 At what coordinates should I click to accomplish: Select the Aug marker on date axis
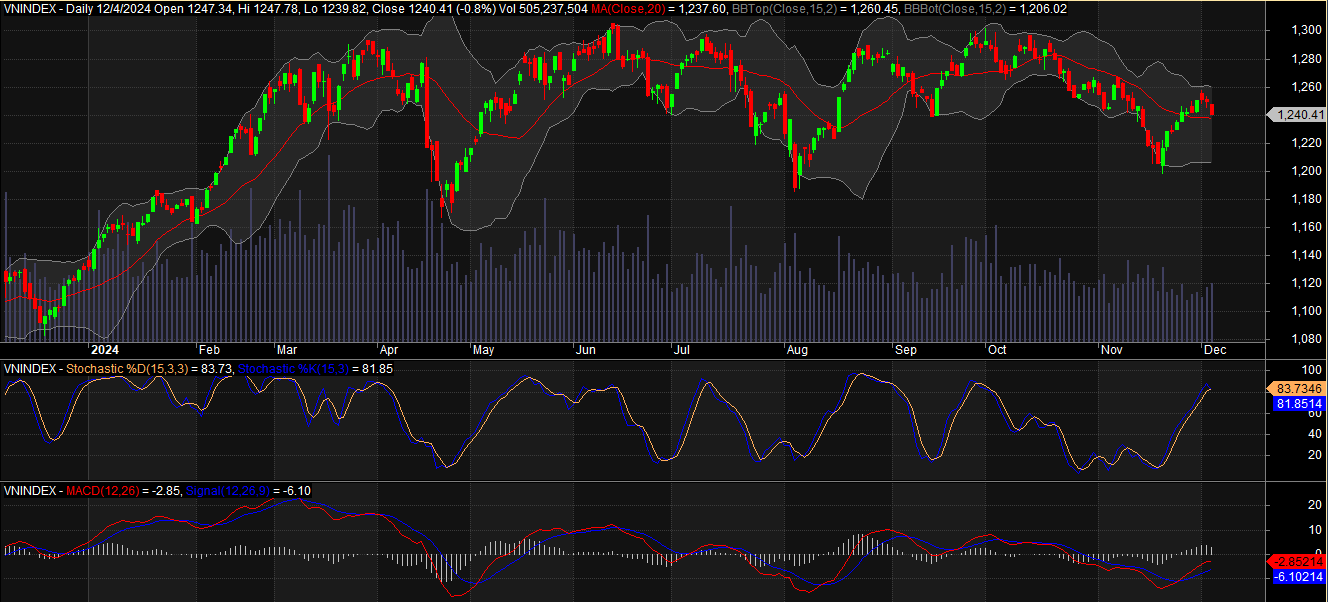pyautogui.click(x=797, y=351)
